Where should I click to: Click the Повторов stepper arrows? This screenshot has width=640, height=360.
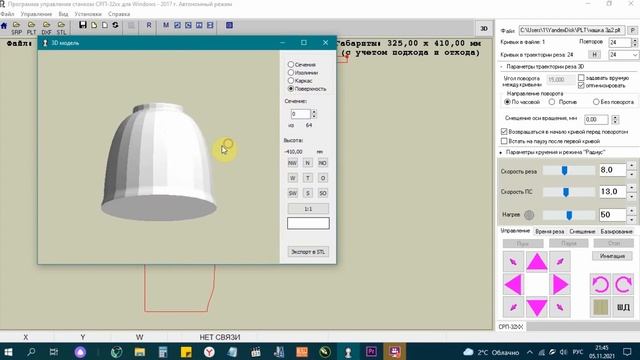click(634, 42)
